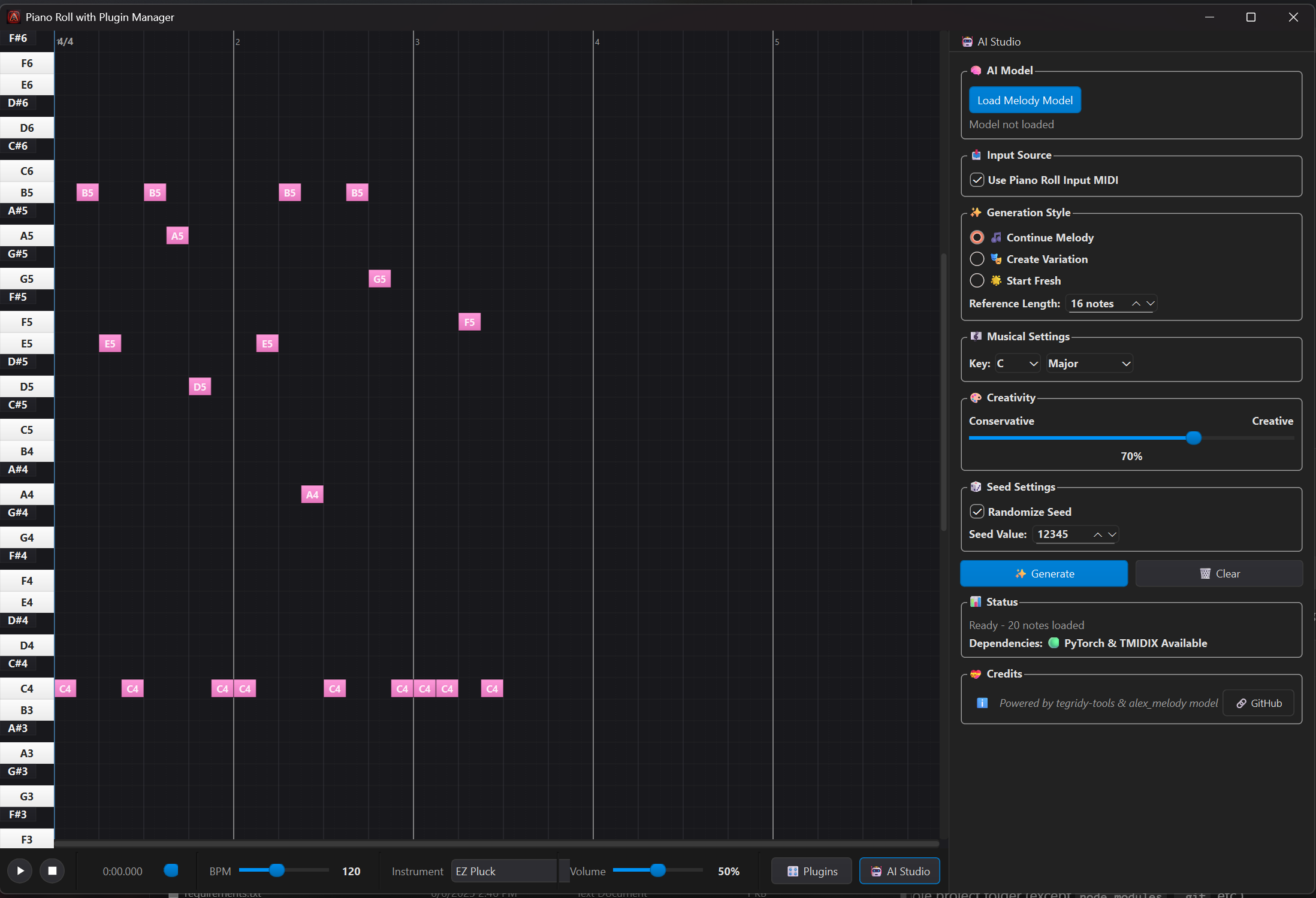The width and height of the screenshot is (1316, 898).
Task: Click the blue info icon in Credits
Action: [x=982, y=703]
